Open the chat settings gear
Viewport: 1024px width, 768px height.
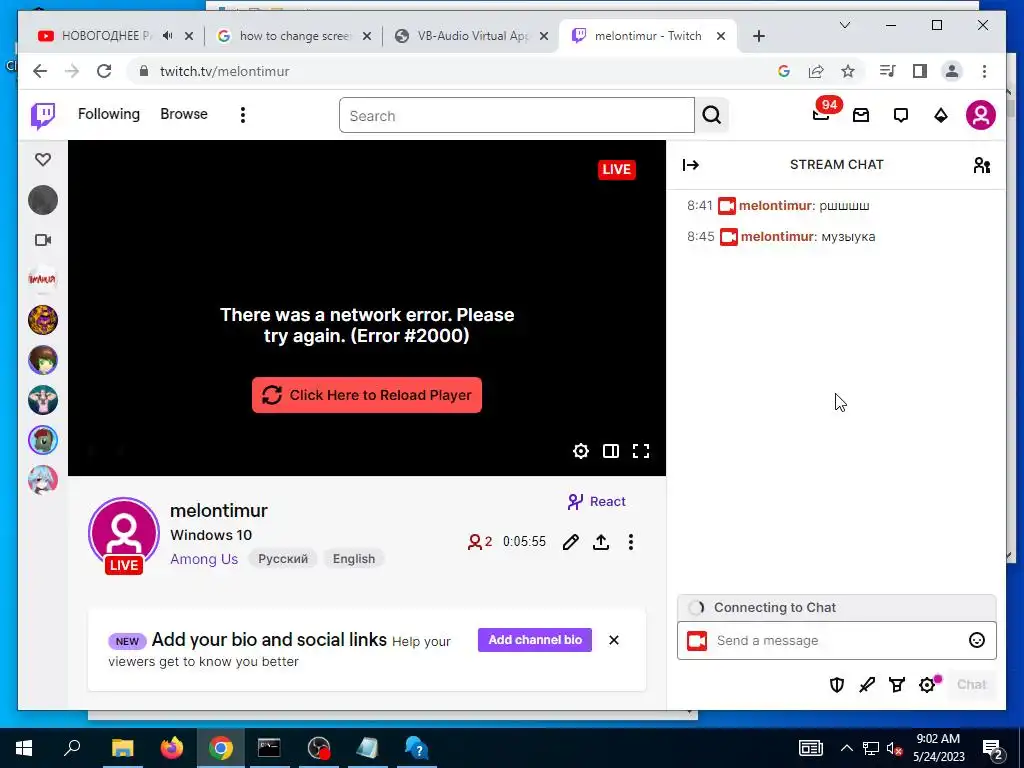(x=927, y=684)
